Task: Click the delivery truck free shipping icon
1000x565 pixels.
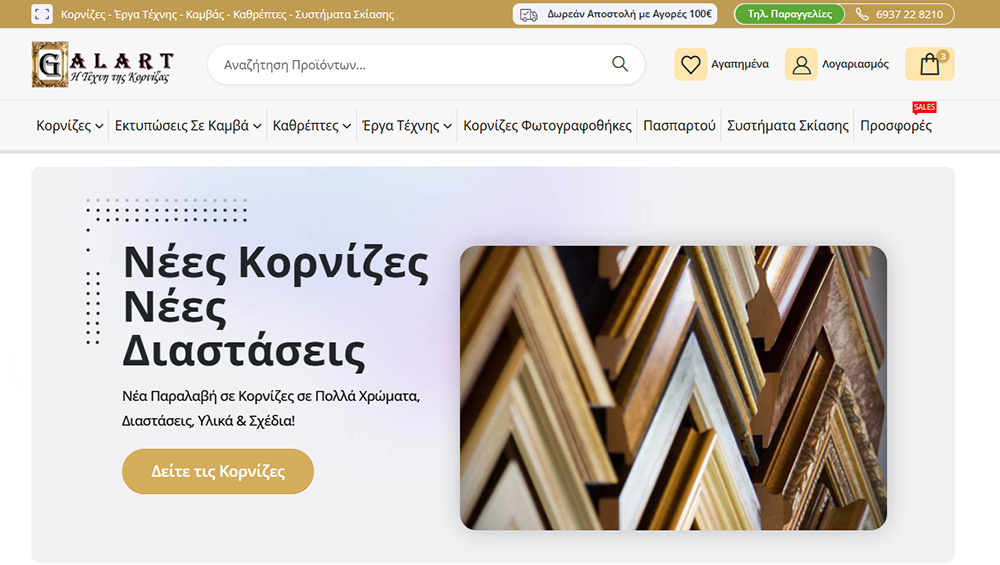Action: point(529,14)
